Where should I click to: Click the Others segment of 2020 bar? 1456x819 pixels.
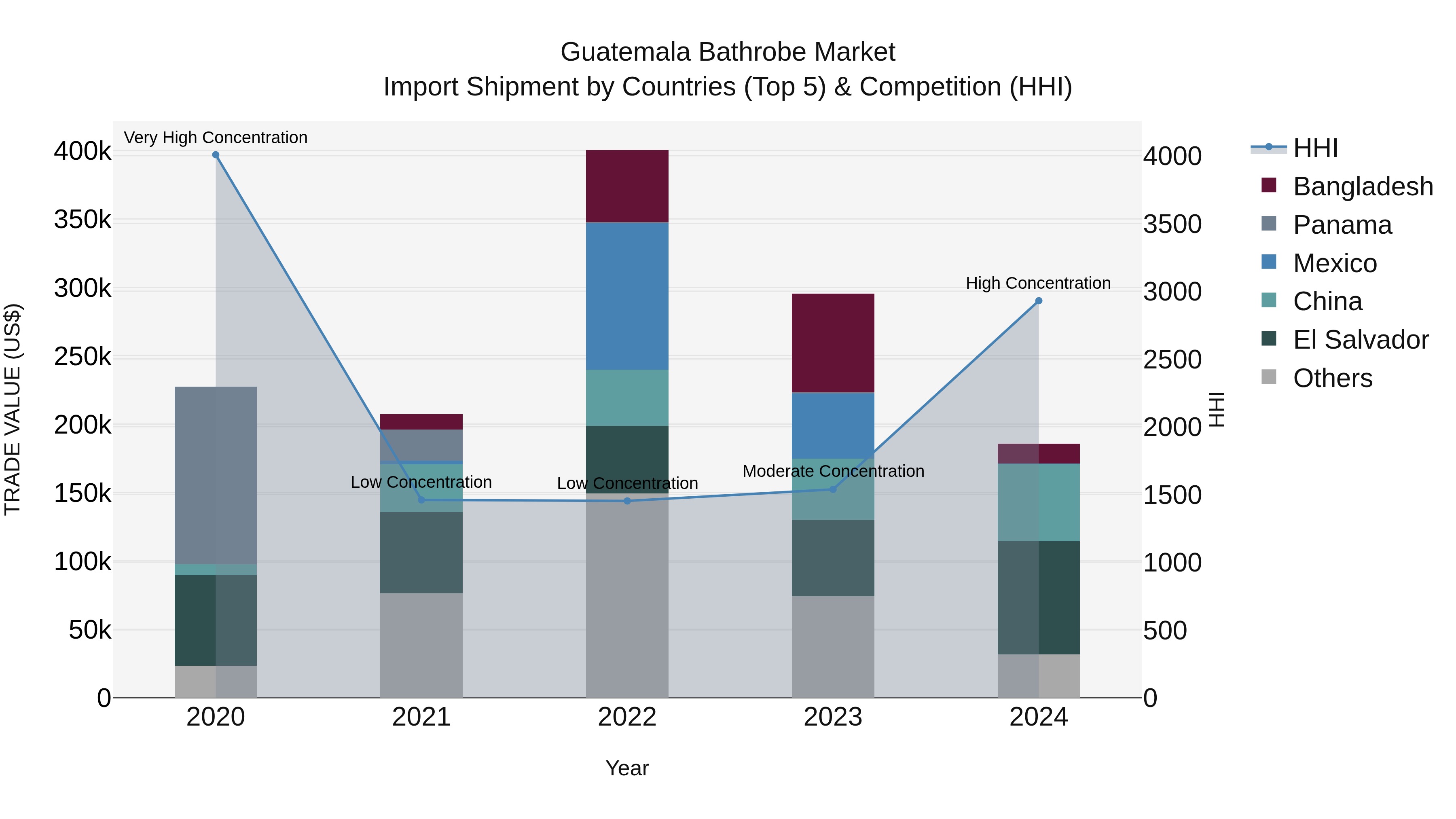[x=215, y=681]
